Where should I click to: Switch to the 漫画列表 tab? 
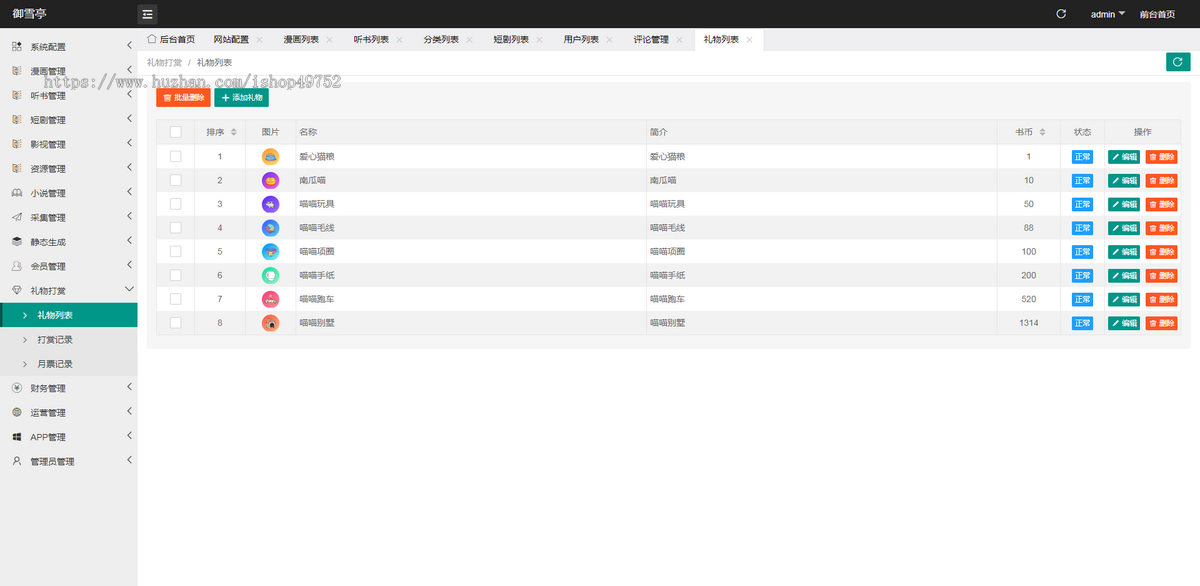(301, 40)
